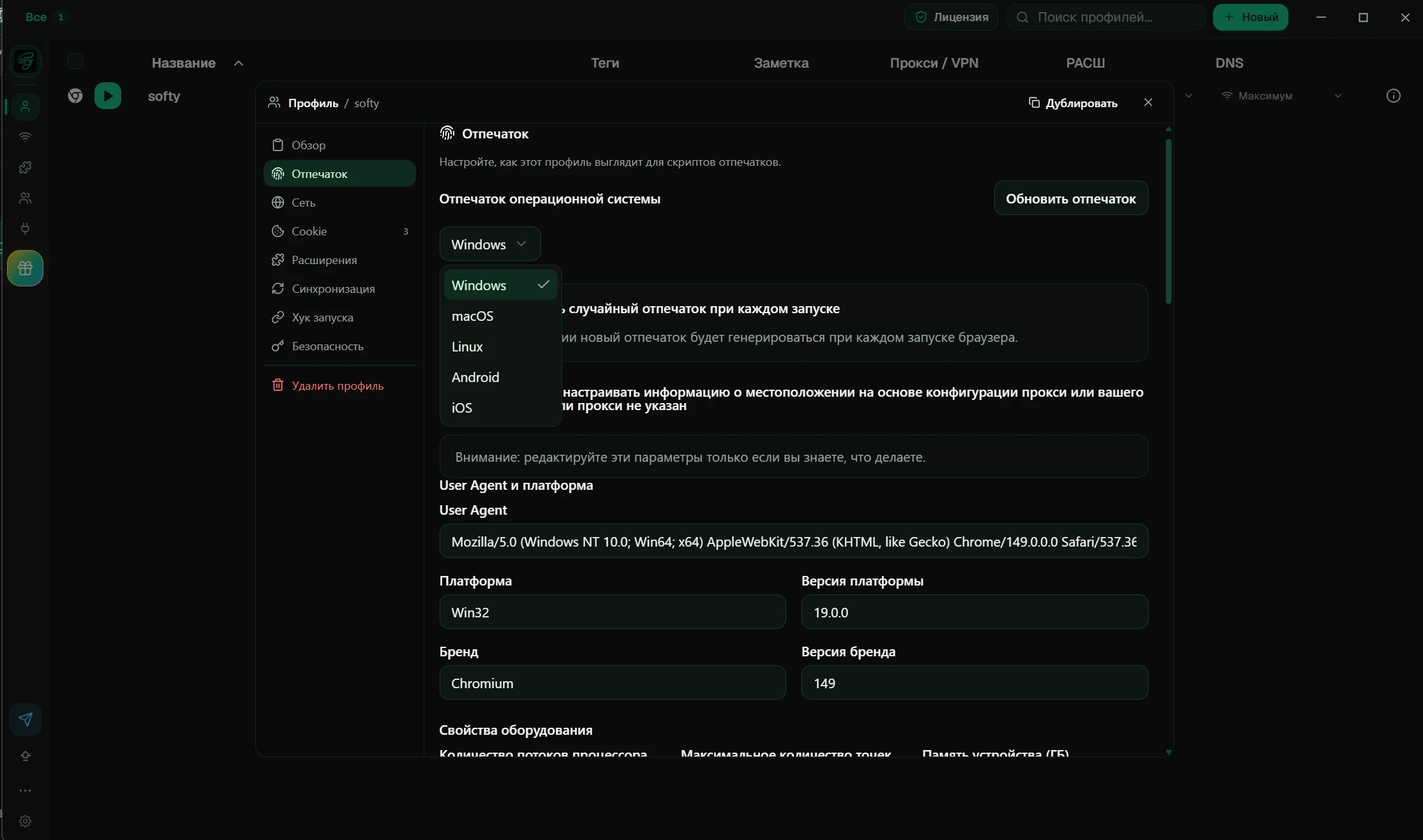Viewport: 1423px width, 840px height.
Task: Expand the Максимум DNS dropdown
Action: pyautogui.click(x=1338, y=96)
